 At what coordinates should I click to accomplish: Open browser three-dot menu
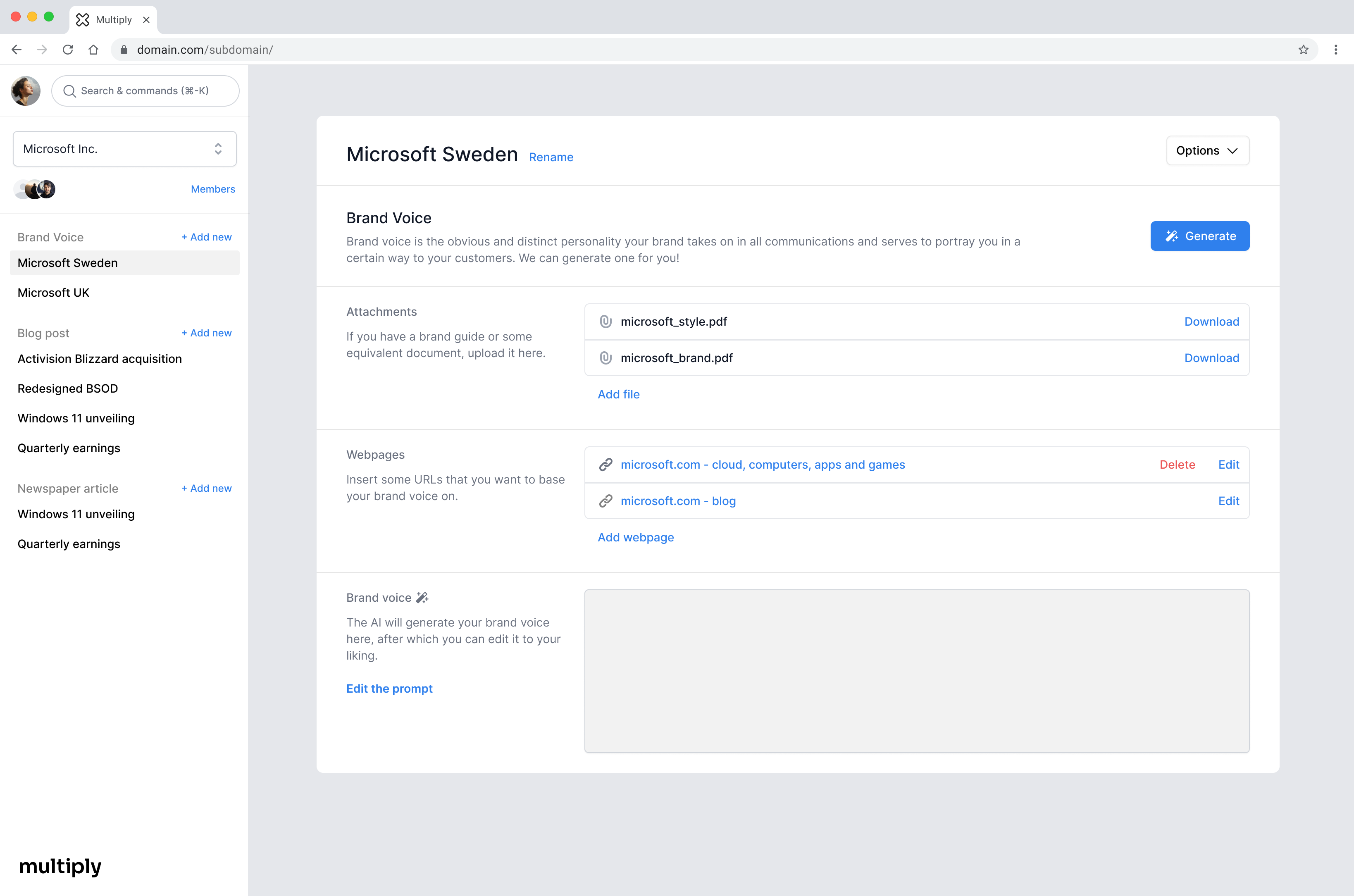click(1336, 50)
